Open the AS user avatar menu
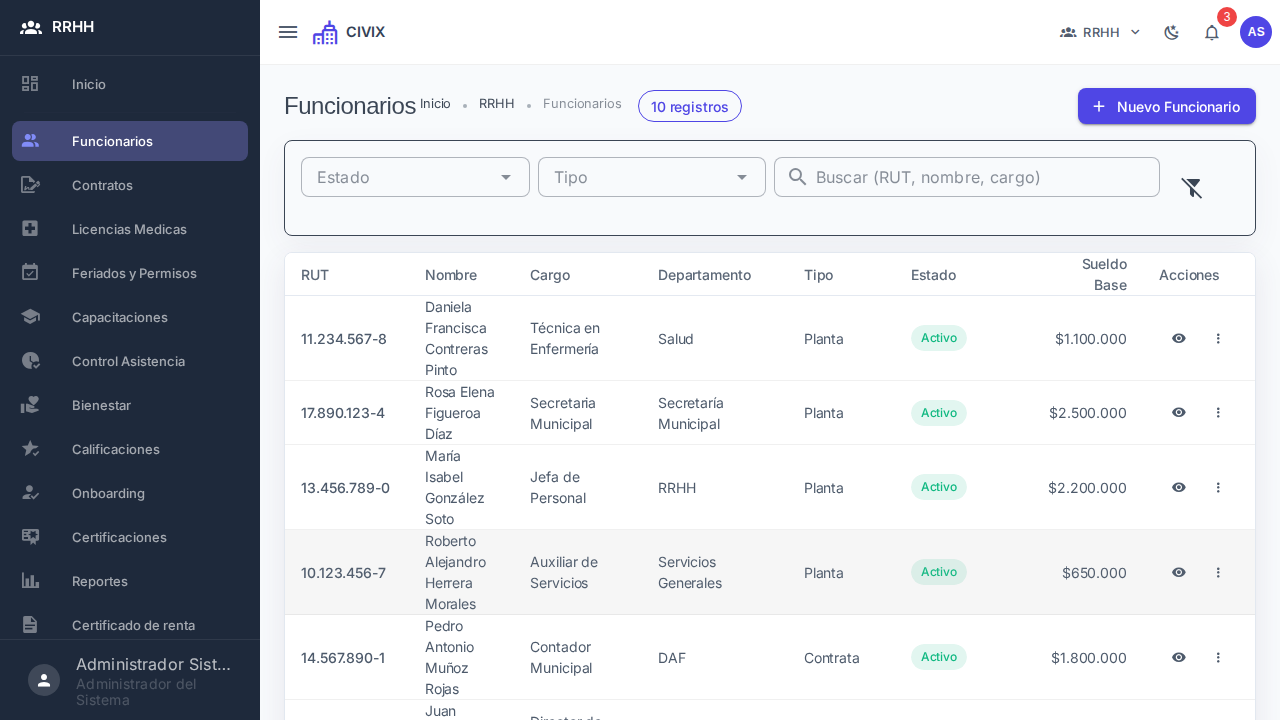The width and height of the screenshot is (1280, 720). click(x=1256, y=32)
